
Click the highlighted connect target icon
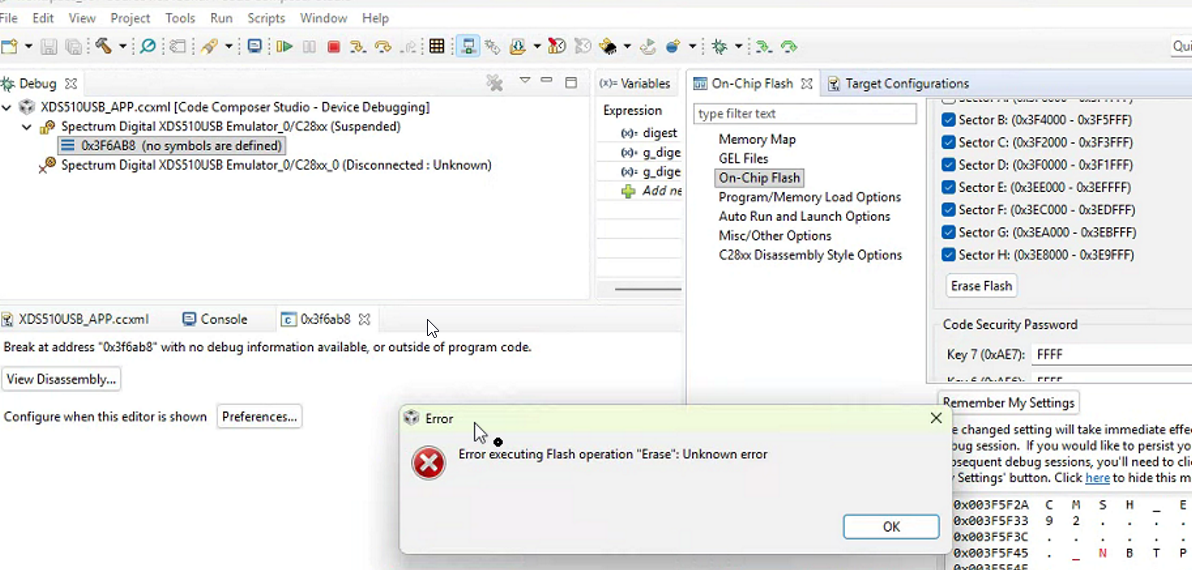click(468, 47)
